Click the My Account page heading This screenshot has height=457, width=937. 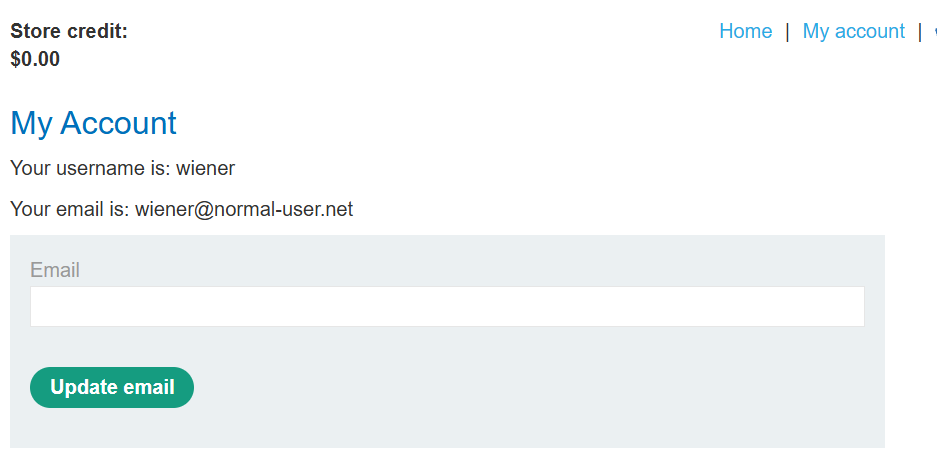tap(93, 123)
